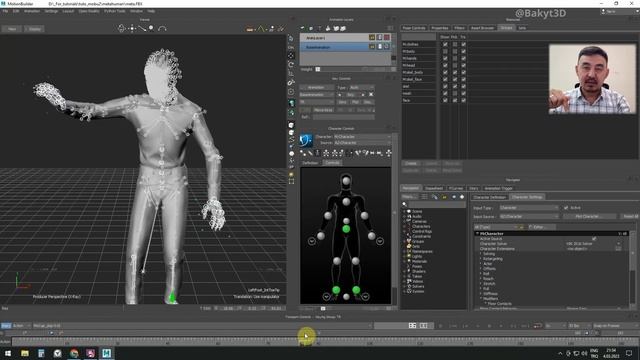Click the loop playback icon in transport
This screenshot has width=640, height=360.
(538, 326)
